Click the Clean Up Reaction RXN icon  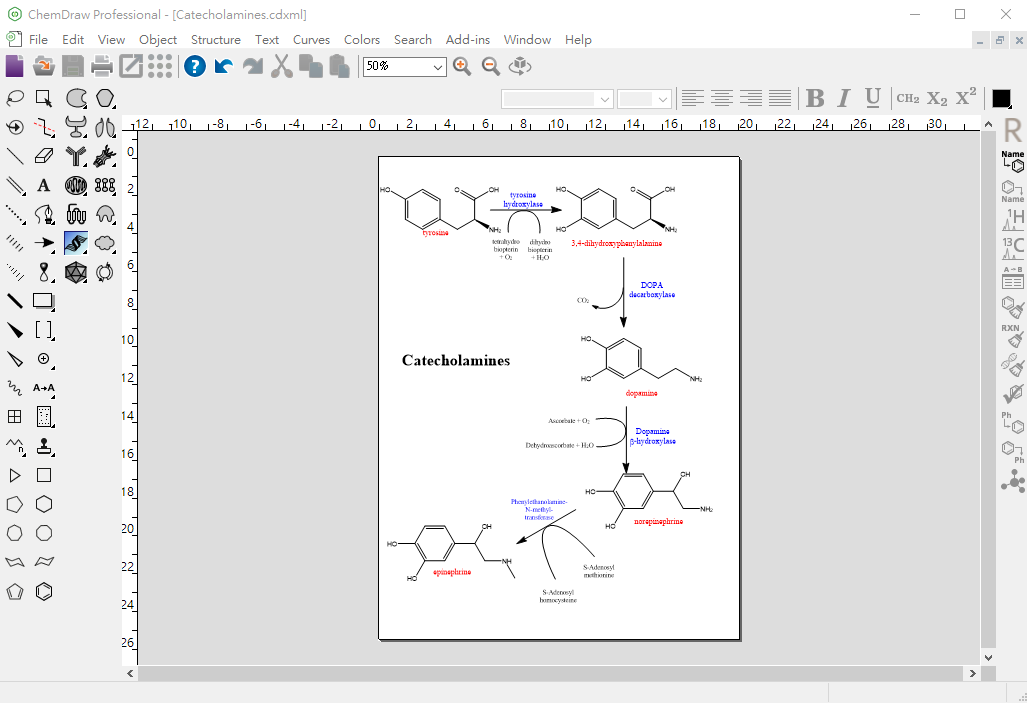tap(1013, 335)
